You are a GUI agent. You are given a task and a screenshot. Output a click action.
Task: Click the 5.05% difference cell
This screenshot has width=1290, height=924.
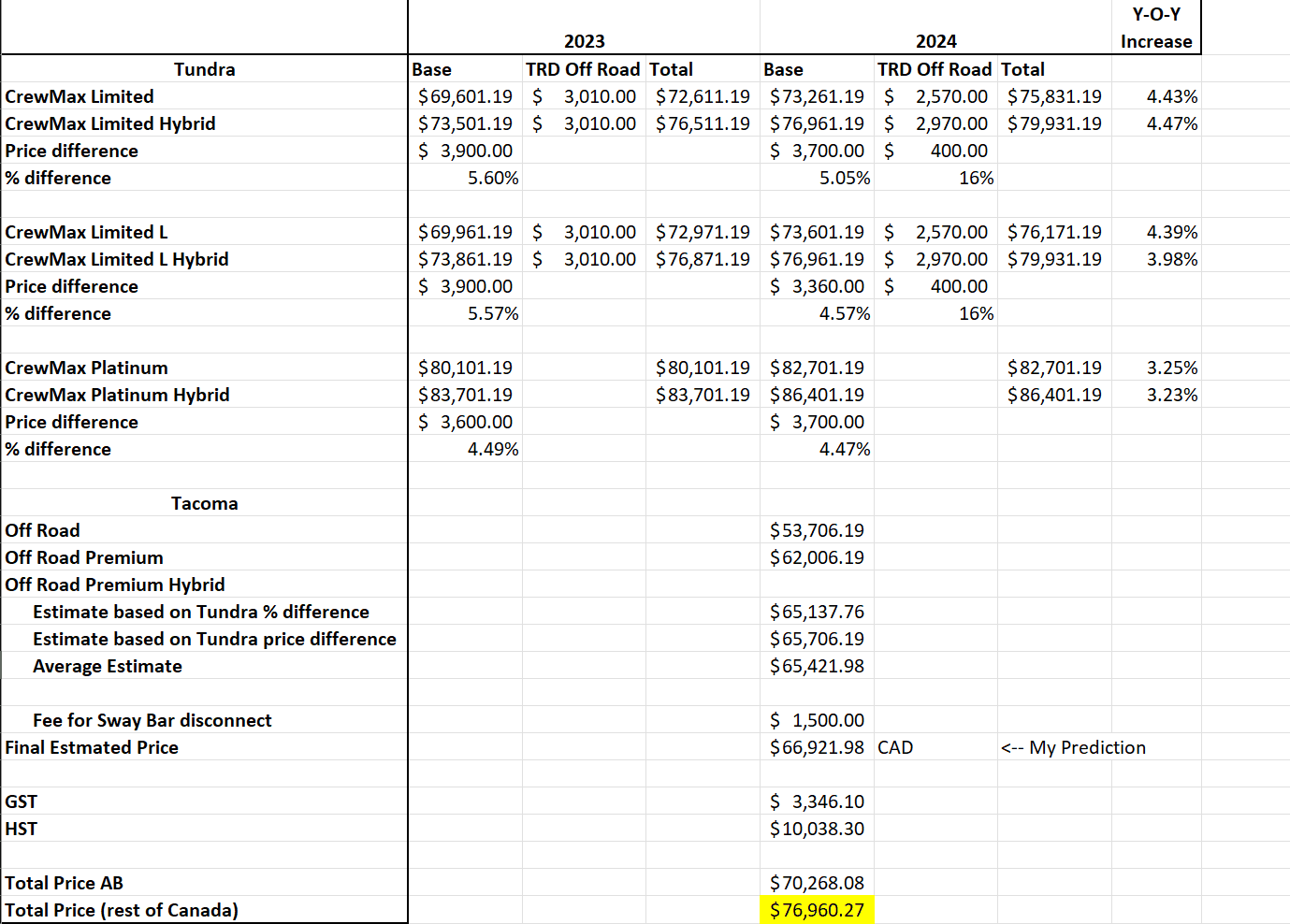click(844, 178)
